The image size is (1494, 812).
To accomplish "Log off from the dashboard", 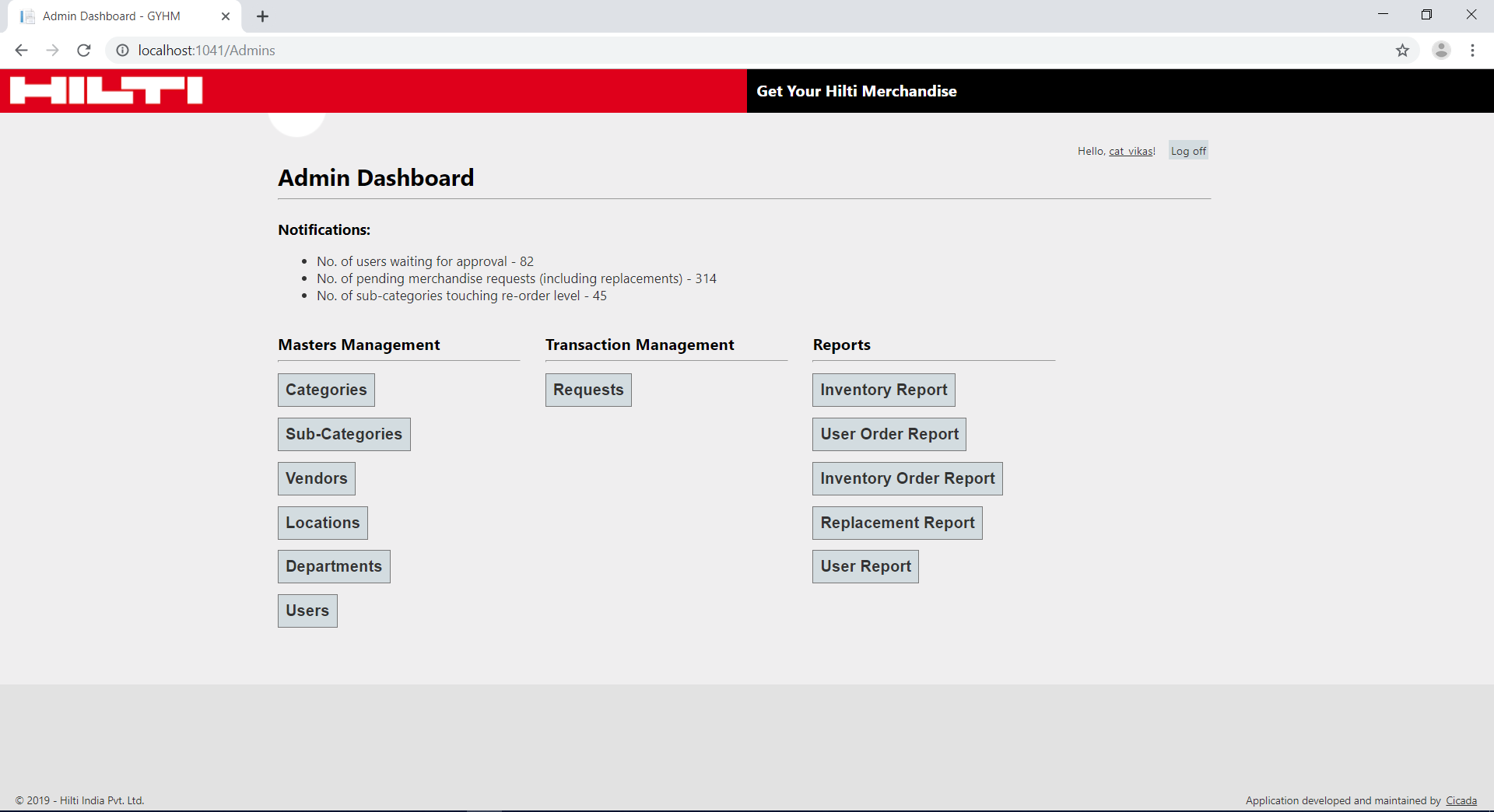I will (1188, 151).
